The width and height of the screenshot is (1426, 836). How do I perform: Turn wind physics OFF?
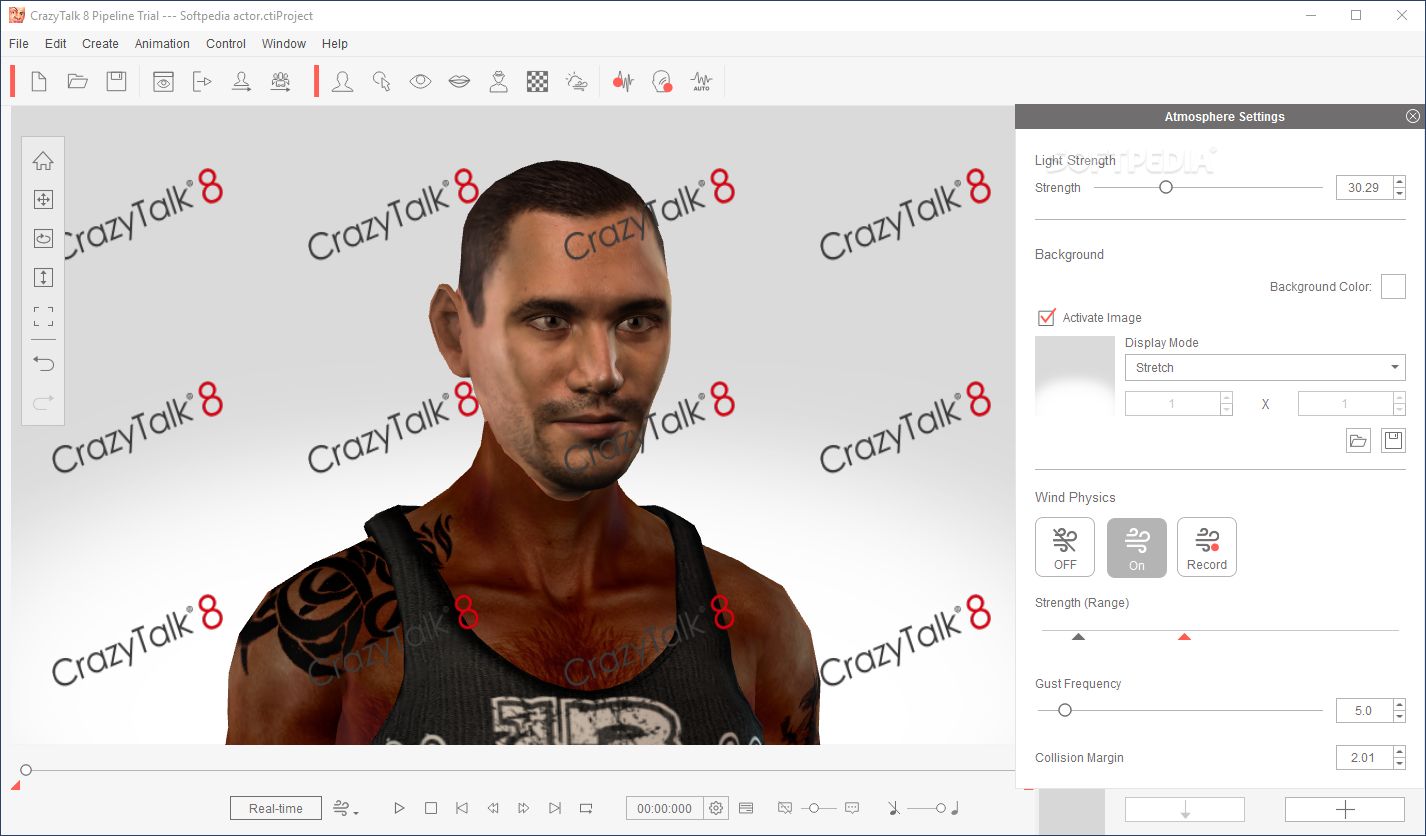point(1065,547)
